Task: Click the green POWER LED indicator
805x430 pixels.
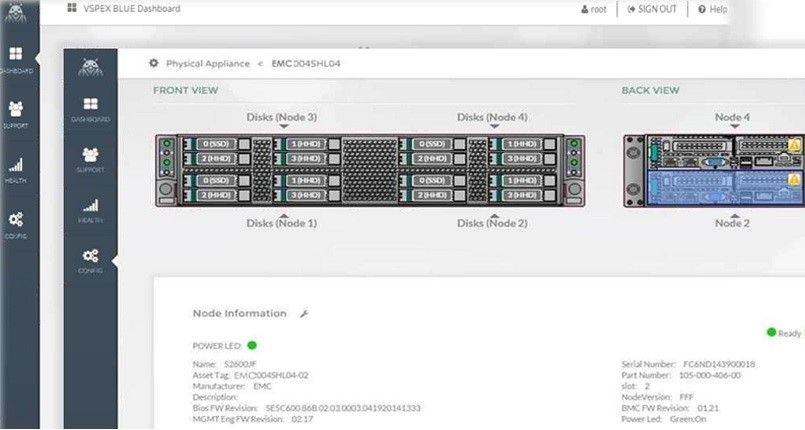Action: click(x=252, y=345)
